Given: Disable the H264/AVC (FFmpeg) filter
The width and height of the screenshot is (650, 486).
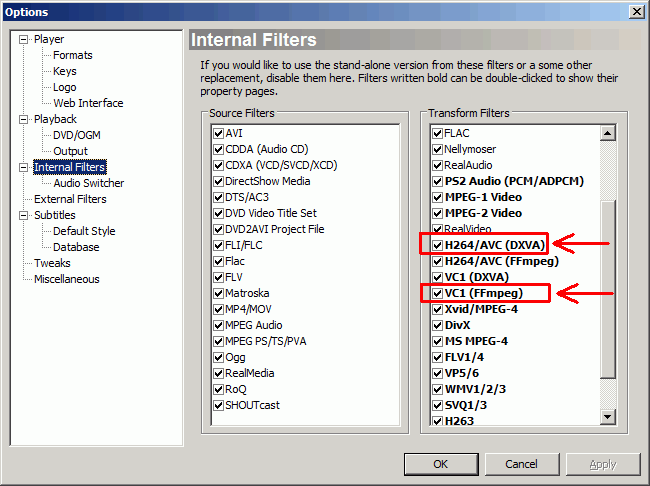Looking at the screenshot, I should click(x=437, y=262).
